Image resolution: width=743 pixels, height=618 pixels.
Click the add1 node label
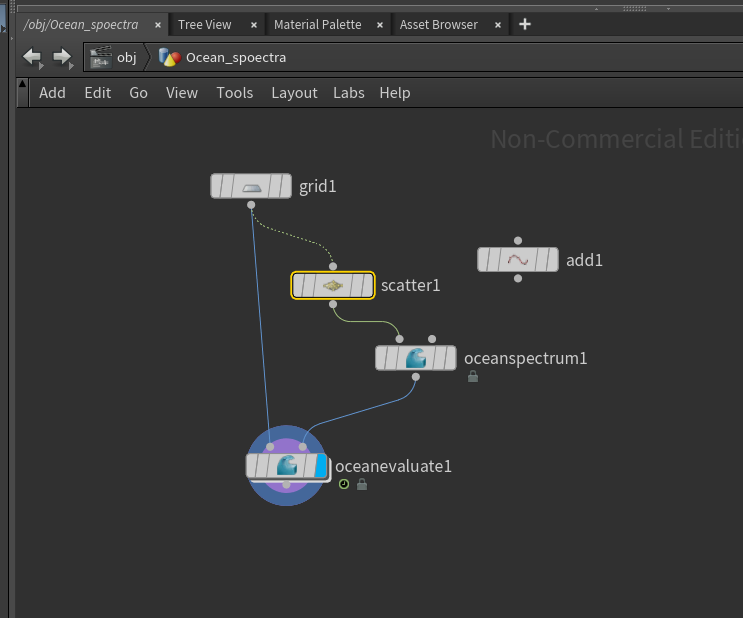(x=584, y=260)
